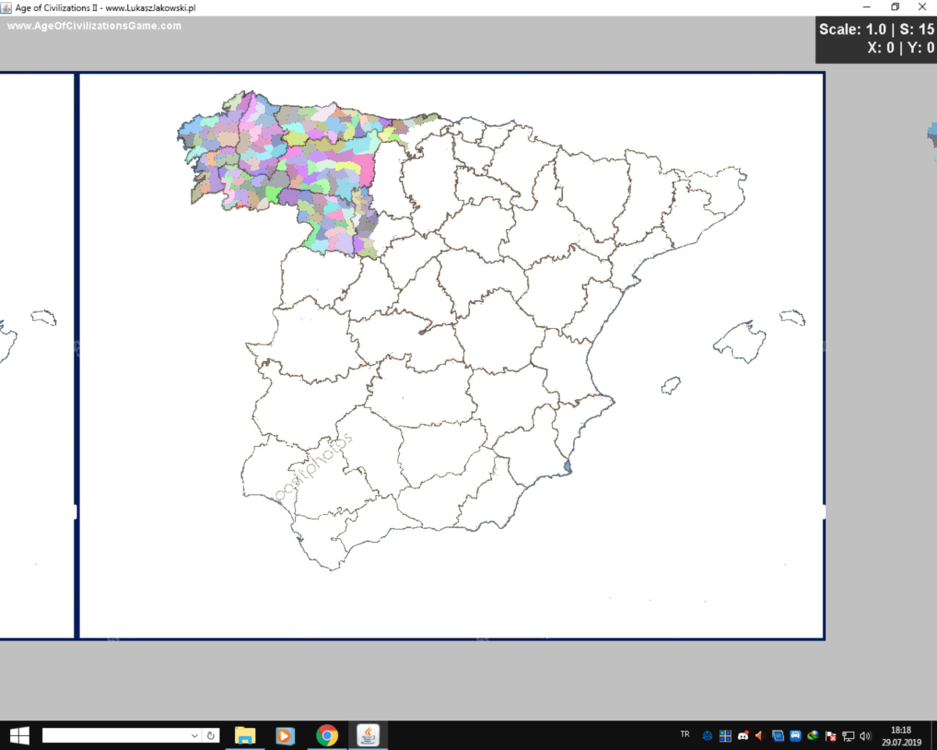The image size is (937, 750).
Task: Click the Ibiza island outline on map
Action: point(670,385)
